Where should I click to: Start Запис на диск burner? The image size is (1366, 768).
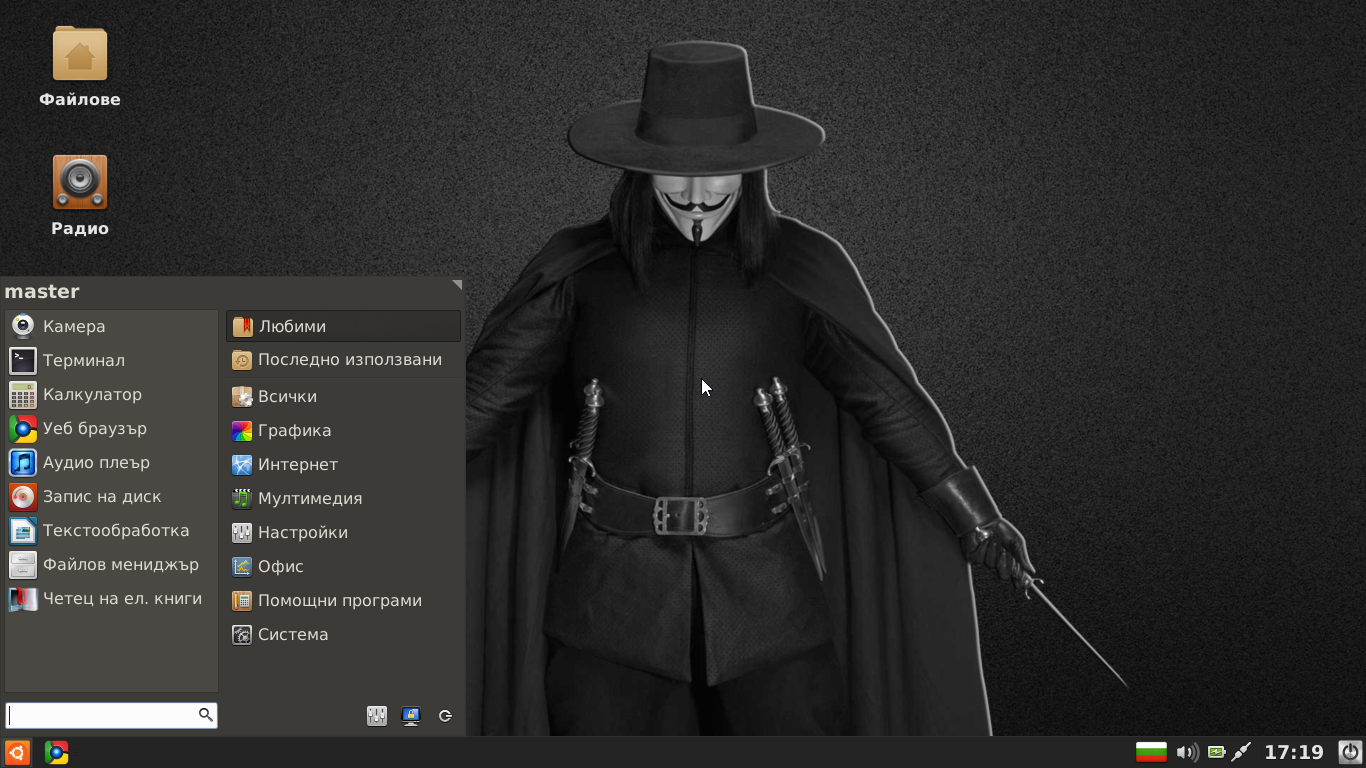click(111, 496)
